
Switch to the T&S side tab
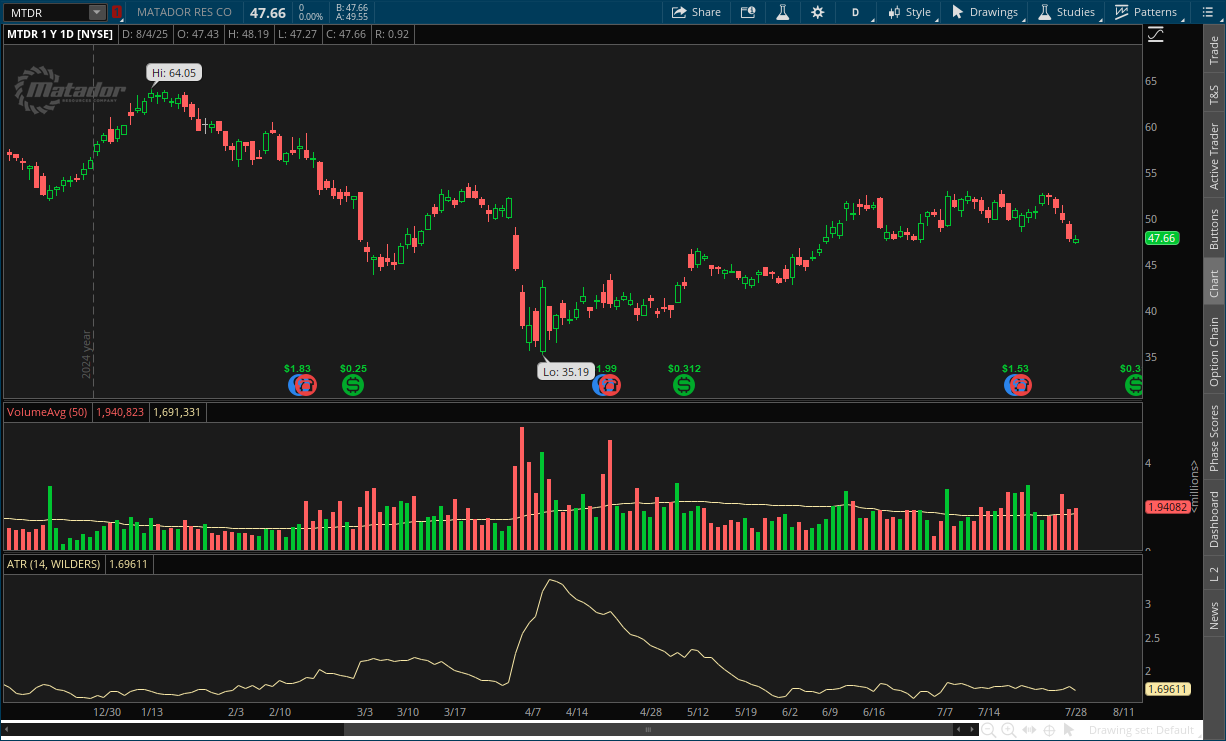1214,96
